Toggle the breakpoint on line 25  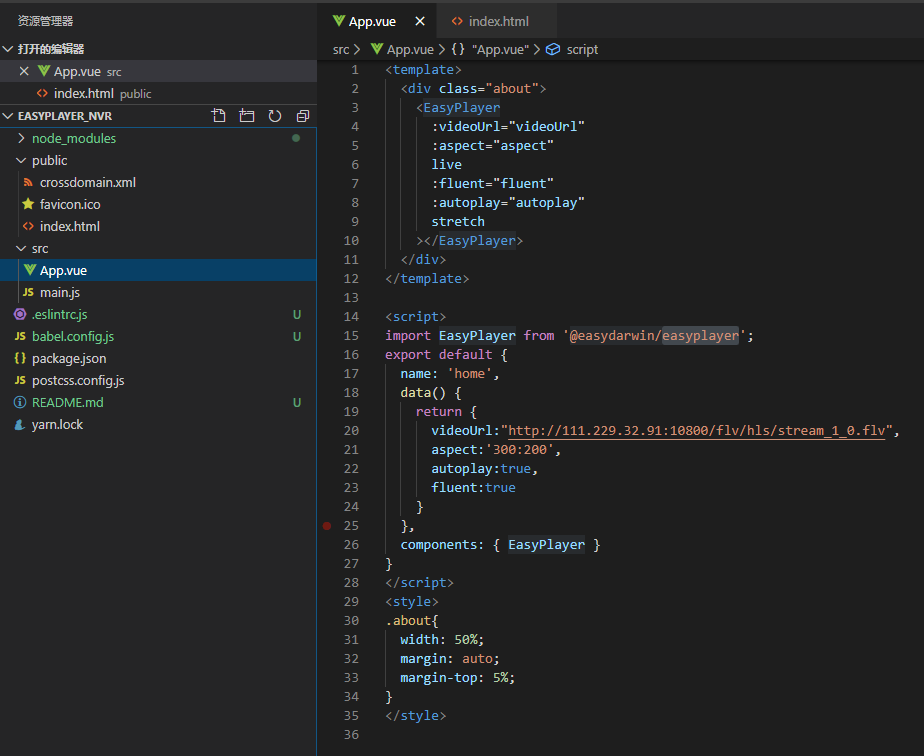tap(327, 525)
